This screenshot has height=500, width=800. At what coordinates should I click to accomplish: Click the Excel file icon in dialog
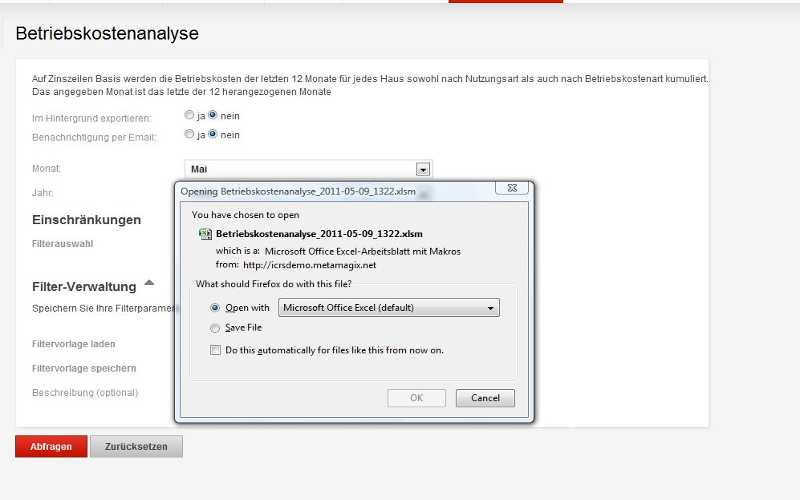coord(205,234)
